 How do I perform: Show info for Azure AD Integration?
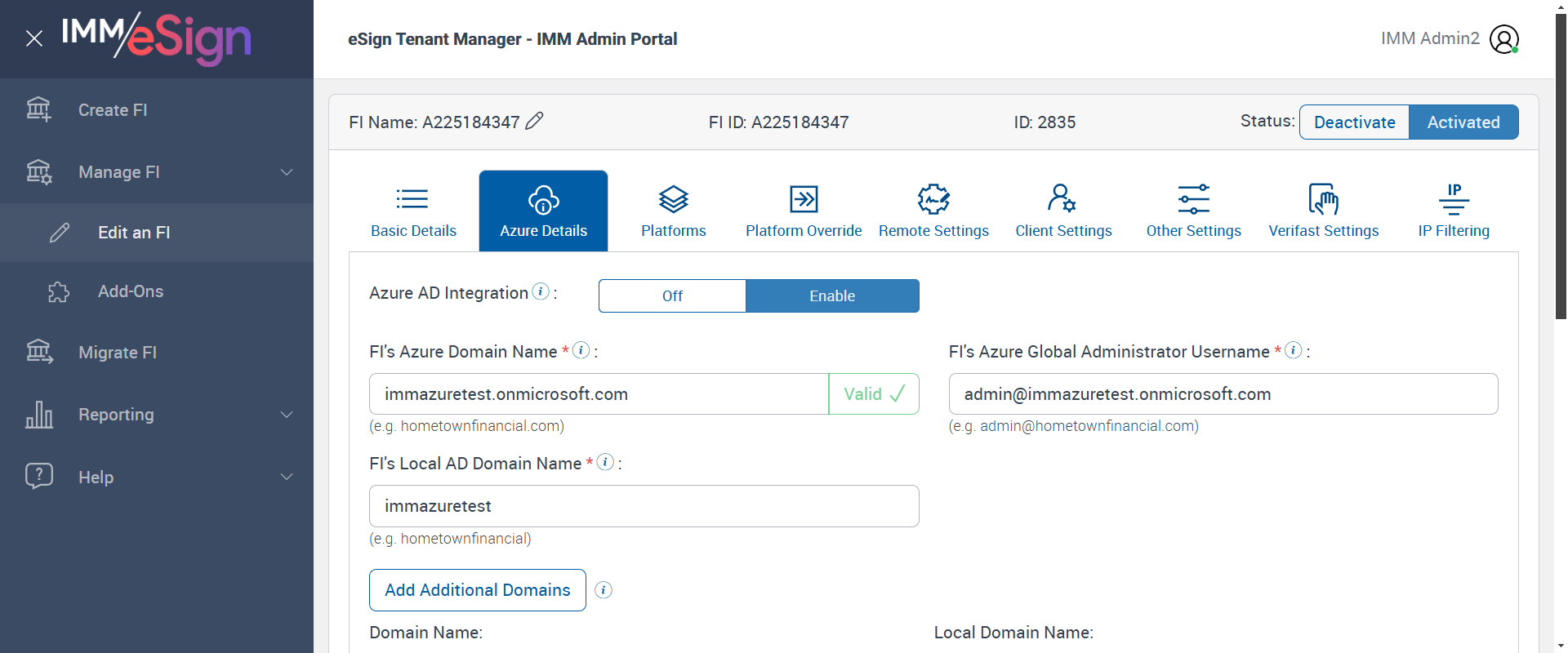(x=541, y=291)
